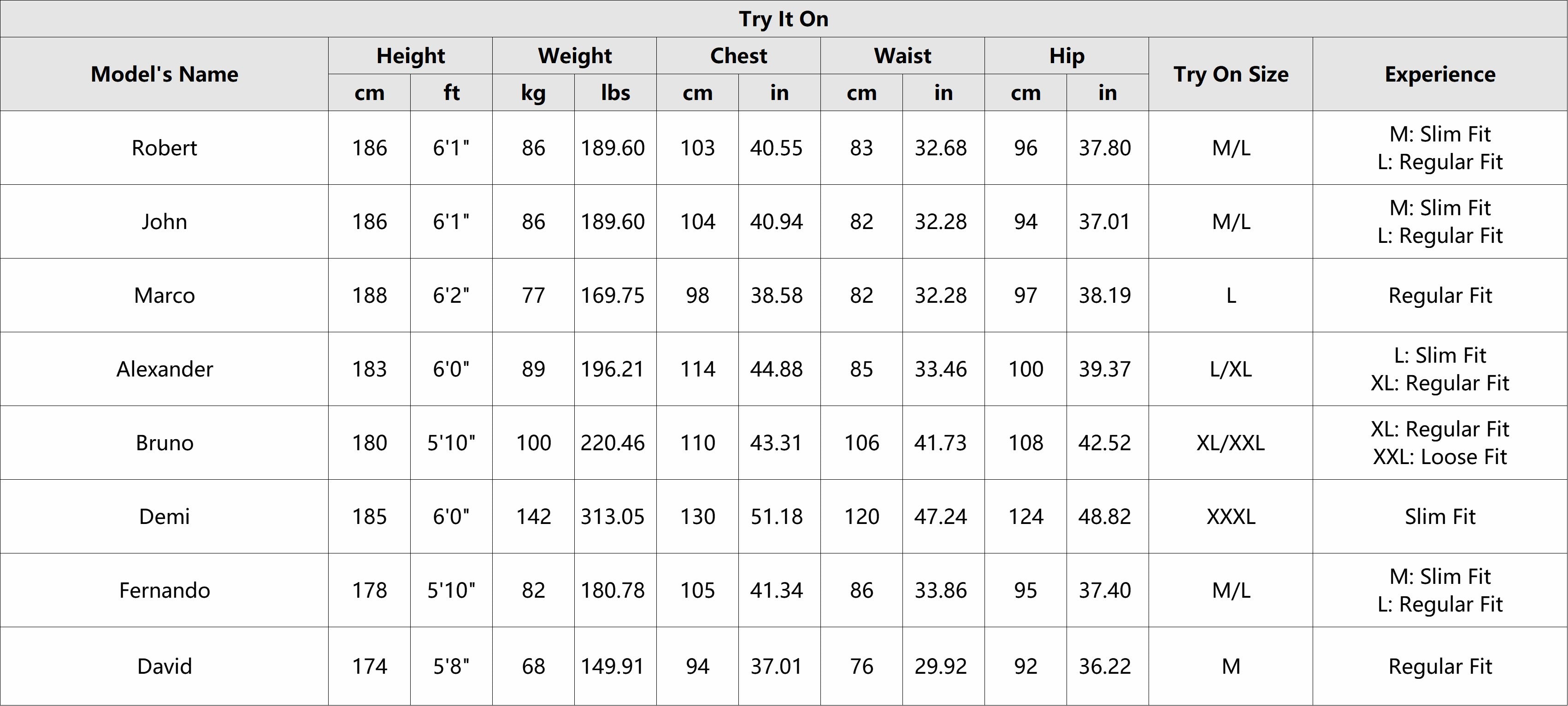Image resolution: width=1568 pixels, height=706 pixels.
Task: Select Fernando's chest 41.34 in cell
Action: pos(776,590)
